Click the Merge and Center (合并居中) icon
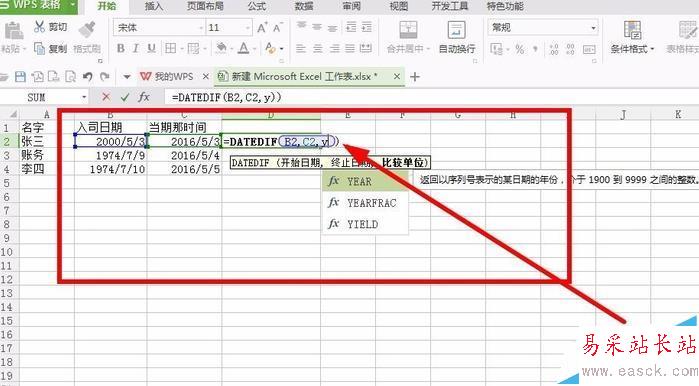 click(408, 30)
